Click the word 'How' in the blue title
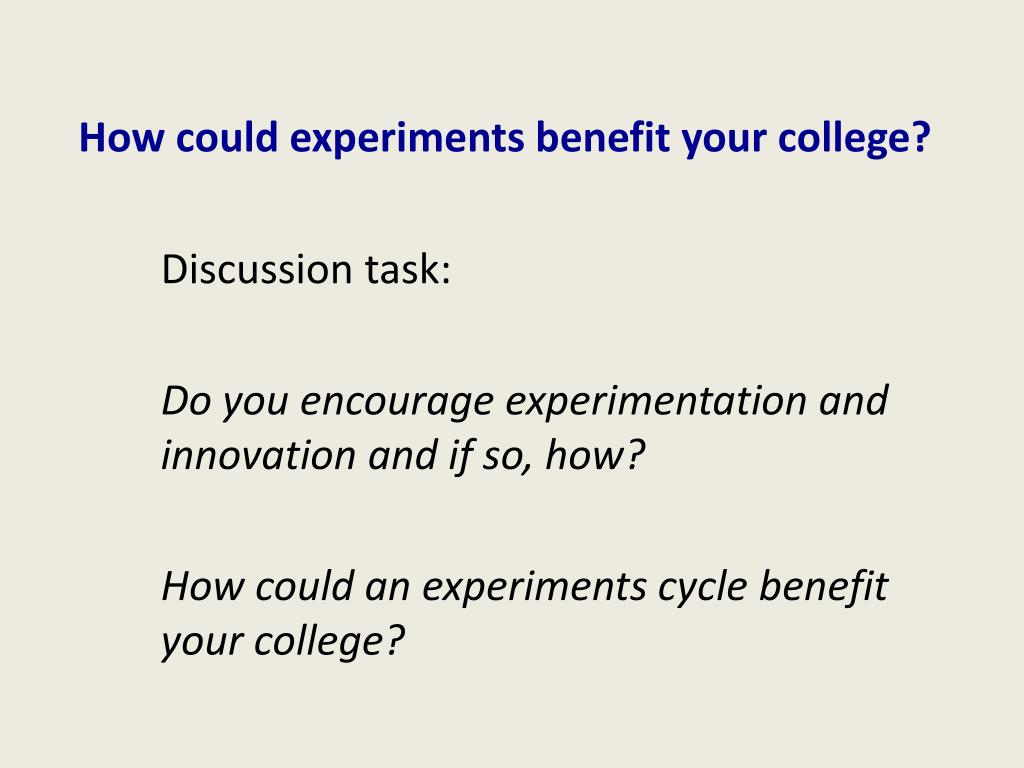Screen dimensions: 1024x768 (121, 137)
